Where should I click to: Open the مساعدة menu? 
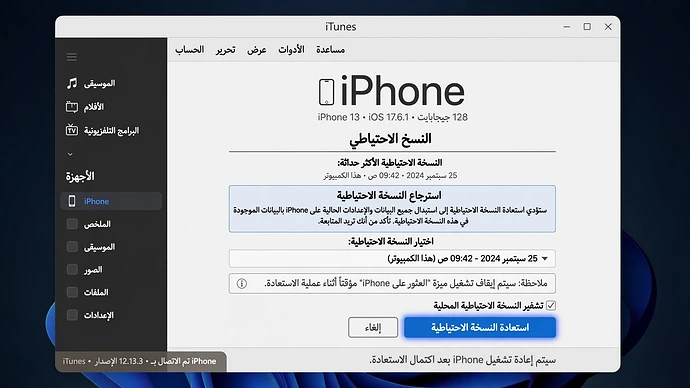[x=330, y=50]
